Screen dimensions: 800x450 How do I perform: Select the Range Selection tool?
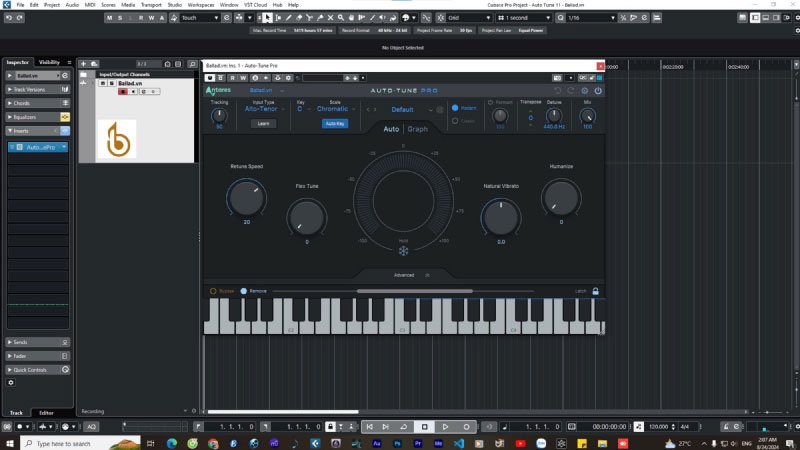coord(278,18)
